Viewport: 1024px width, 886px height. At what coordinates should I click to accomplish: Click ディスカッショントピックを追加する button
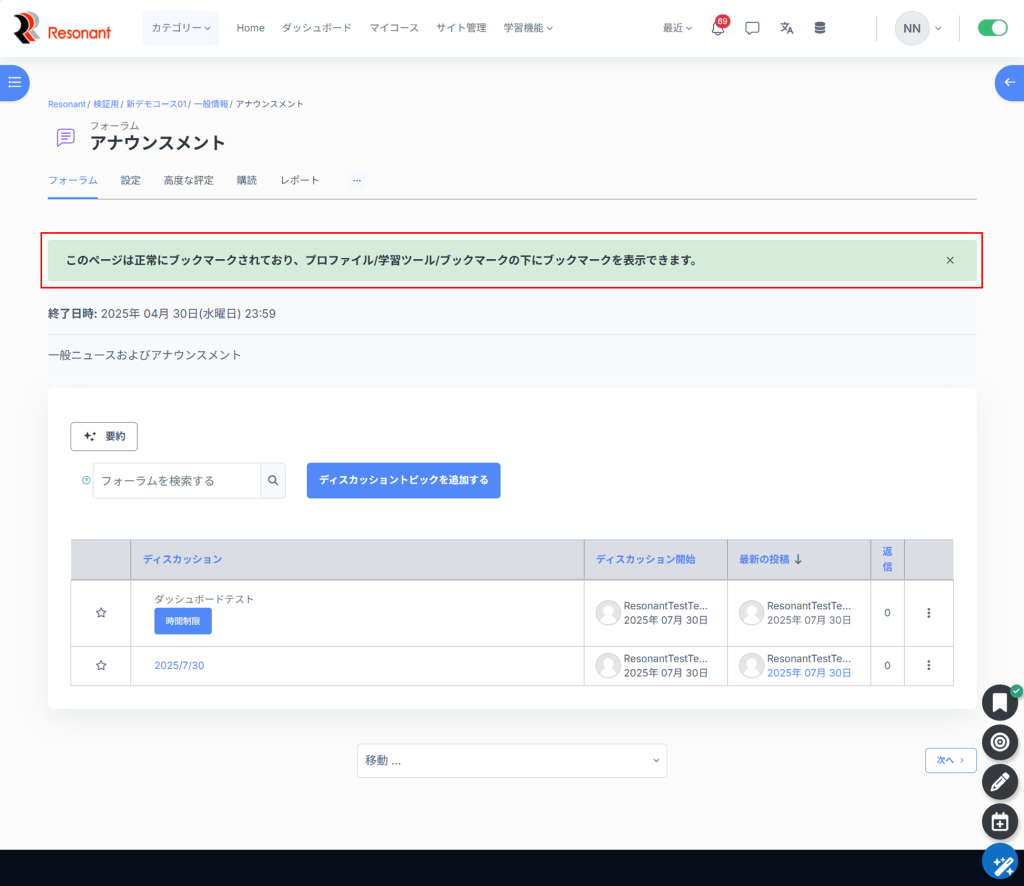pos(403,480)
